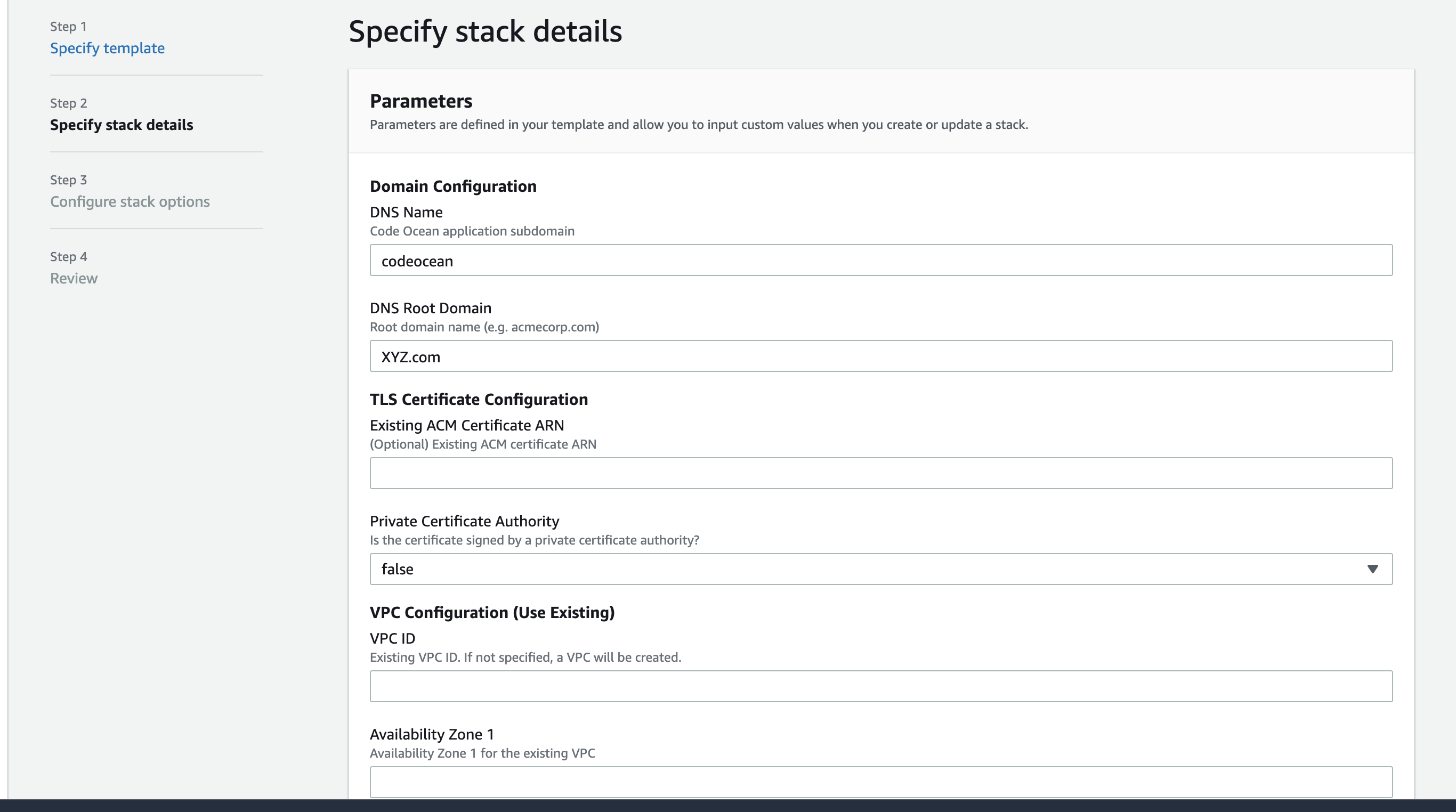This screenshot has width=1456, height=812.
Task: Click the Domain Configuration heading
Action: tap(453, 185)
